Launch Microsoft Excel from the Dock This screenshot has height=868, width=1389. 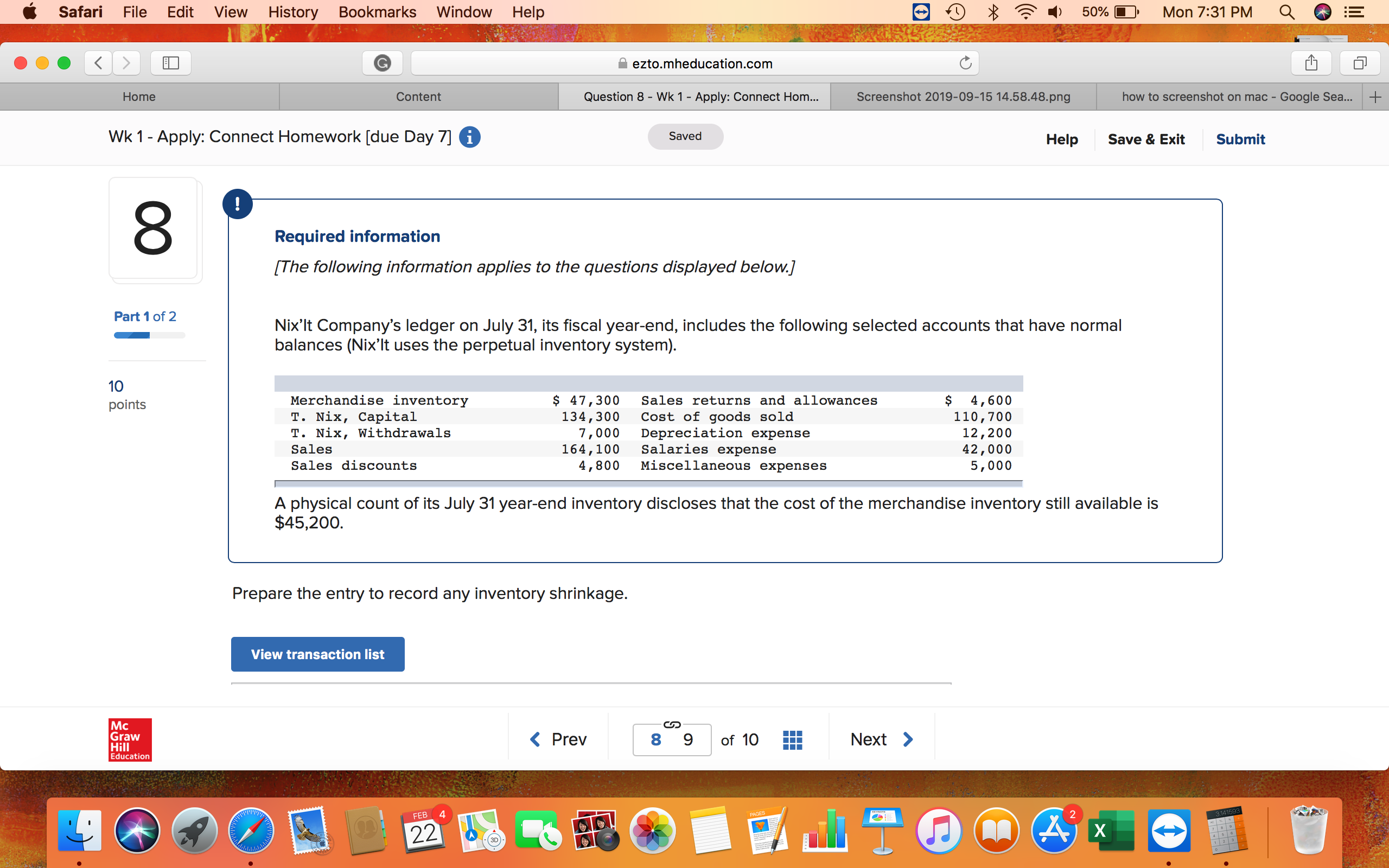click(x=1112, y=830)
